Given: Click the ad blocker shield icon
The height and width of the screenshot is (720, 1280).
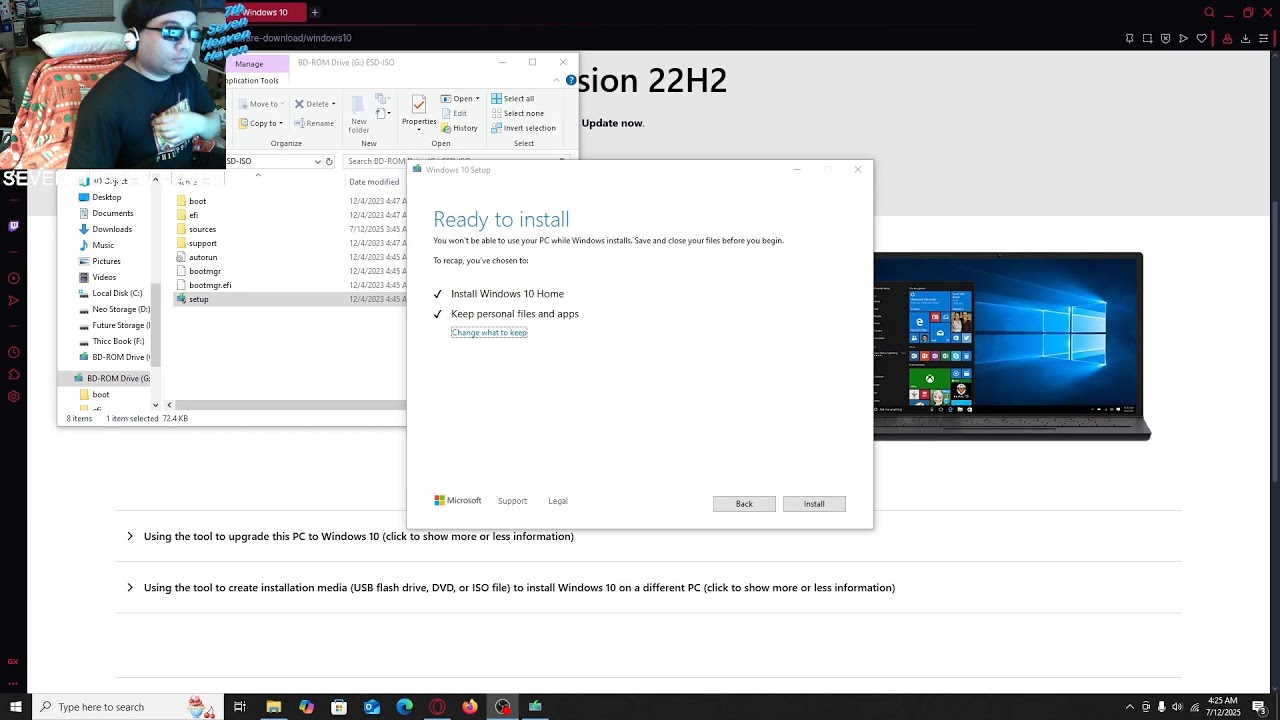Looking at the screenshot, I should 1166,38.
